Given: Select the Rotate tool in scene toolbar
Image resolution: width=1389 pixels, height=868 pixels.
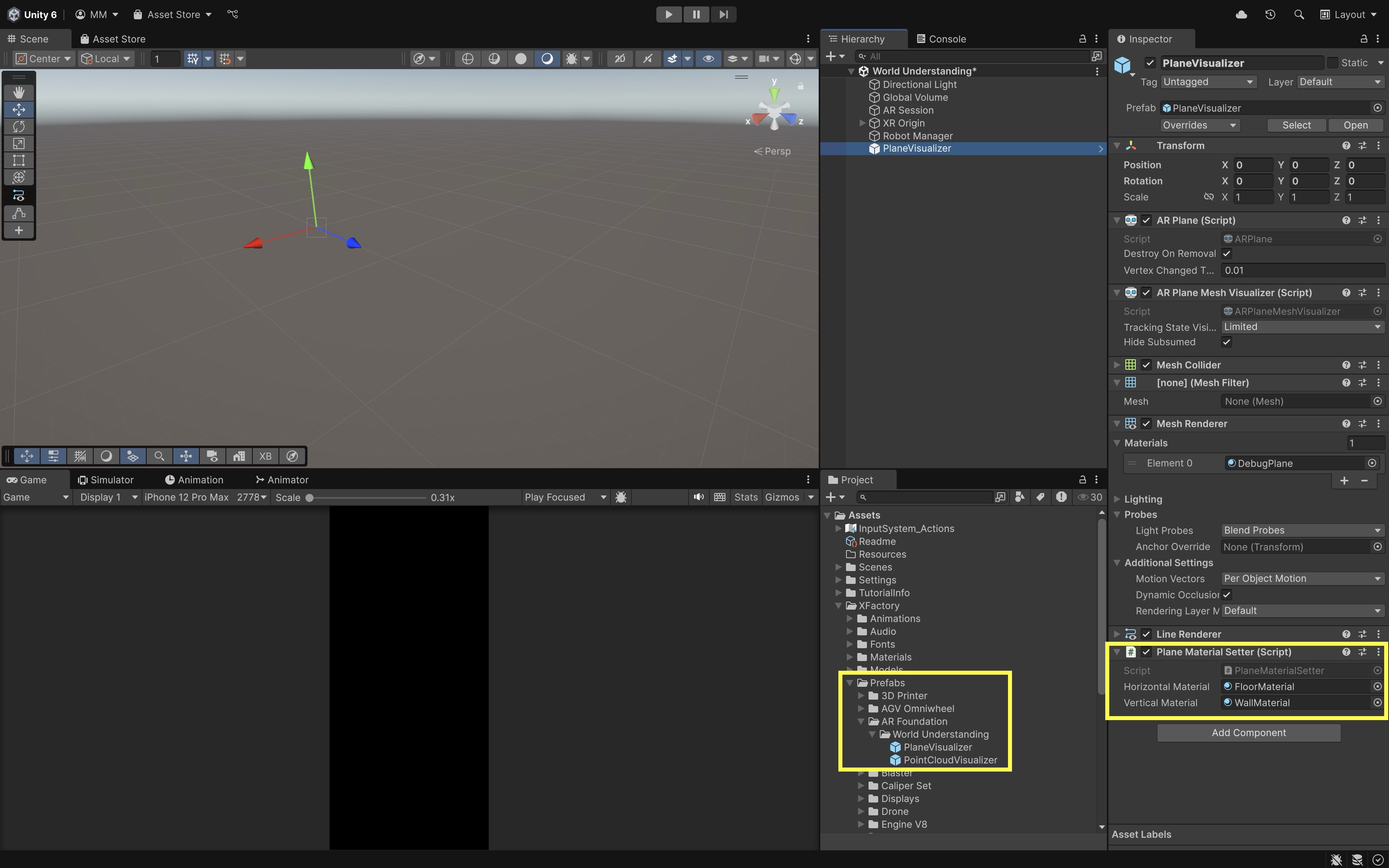Looking at the screenshot, I should pyautogui.click(x=18, y=126).
